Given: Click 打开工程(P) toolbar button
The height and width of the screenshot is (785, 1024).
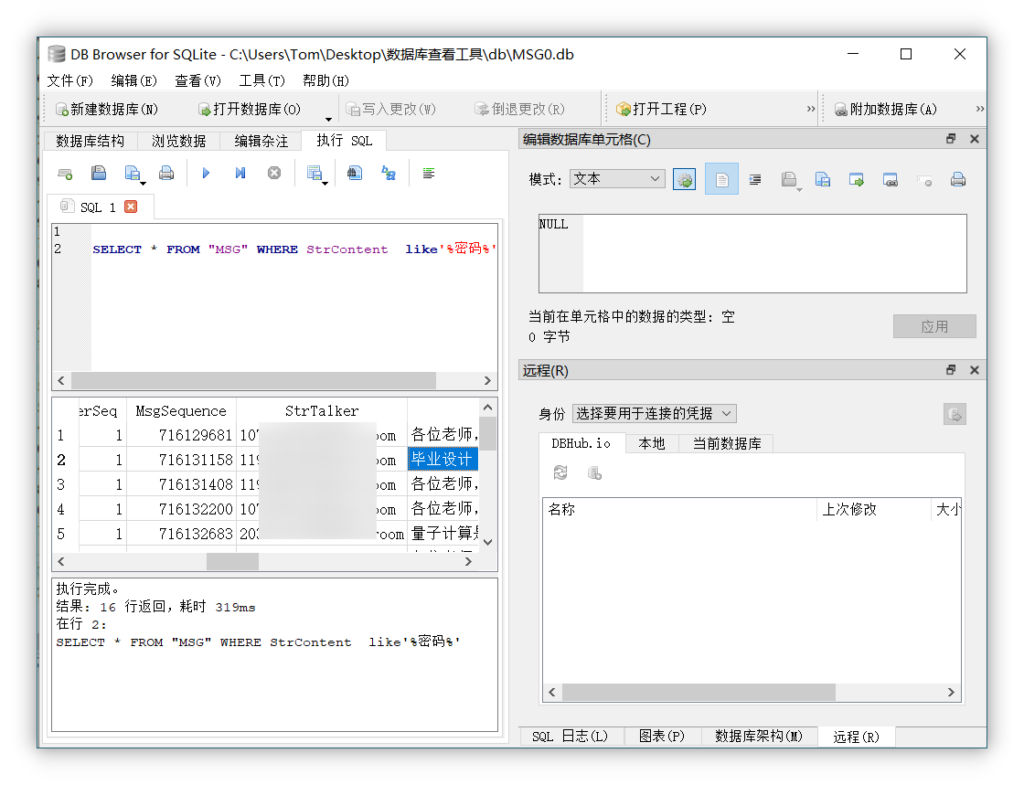Looking at the screenshot, I should click(662, 109).
